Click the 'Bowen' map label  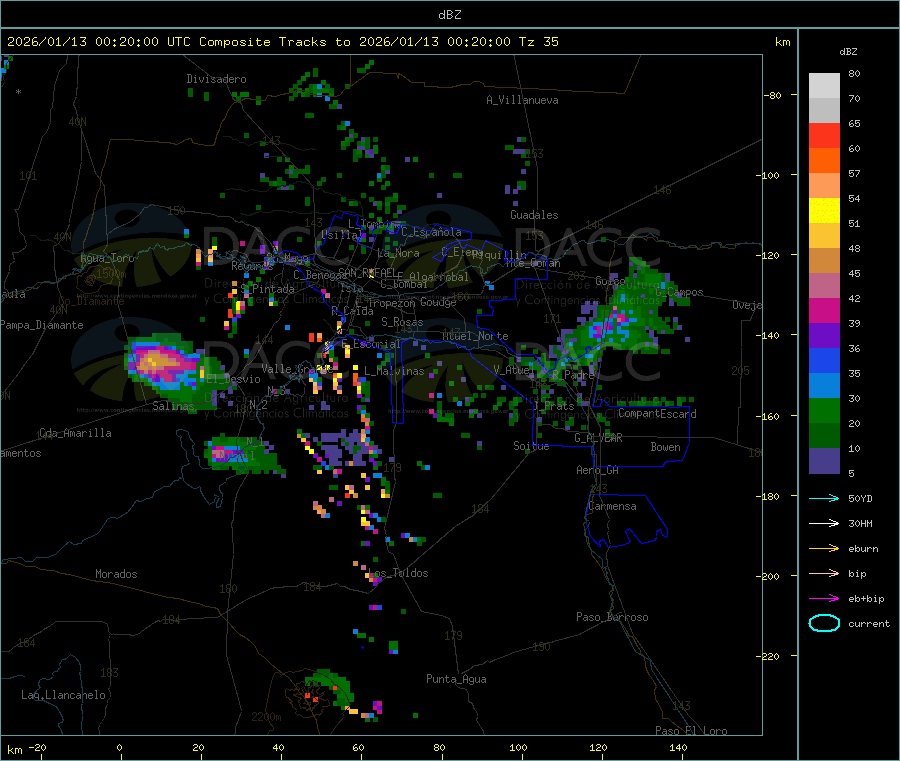click(x=665, y=447)
